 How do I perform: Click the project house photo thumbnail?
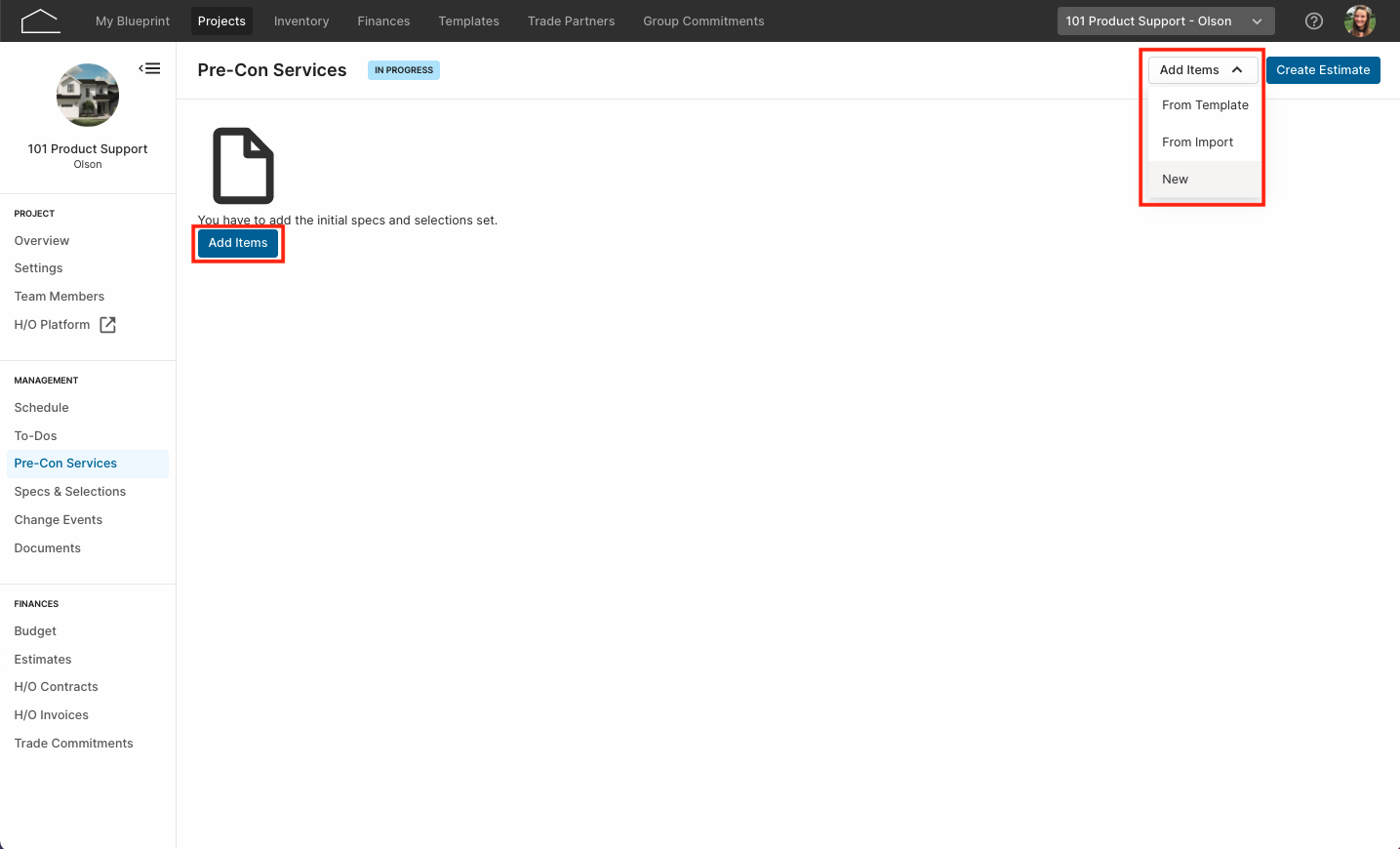point(88,95)
